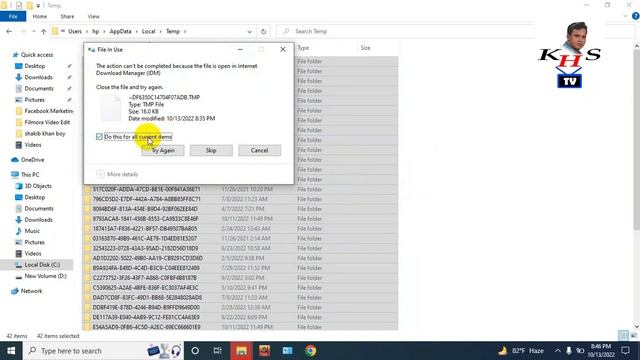Screen dimensions: 640x360
Task: Select folder 517C020F-ADDA-47CD-8E1E row
Action: point(240,189)
